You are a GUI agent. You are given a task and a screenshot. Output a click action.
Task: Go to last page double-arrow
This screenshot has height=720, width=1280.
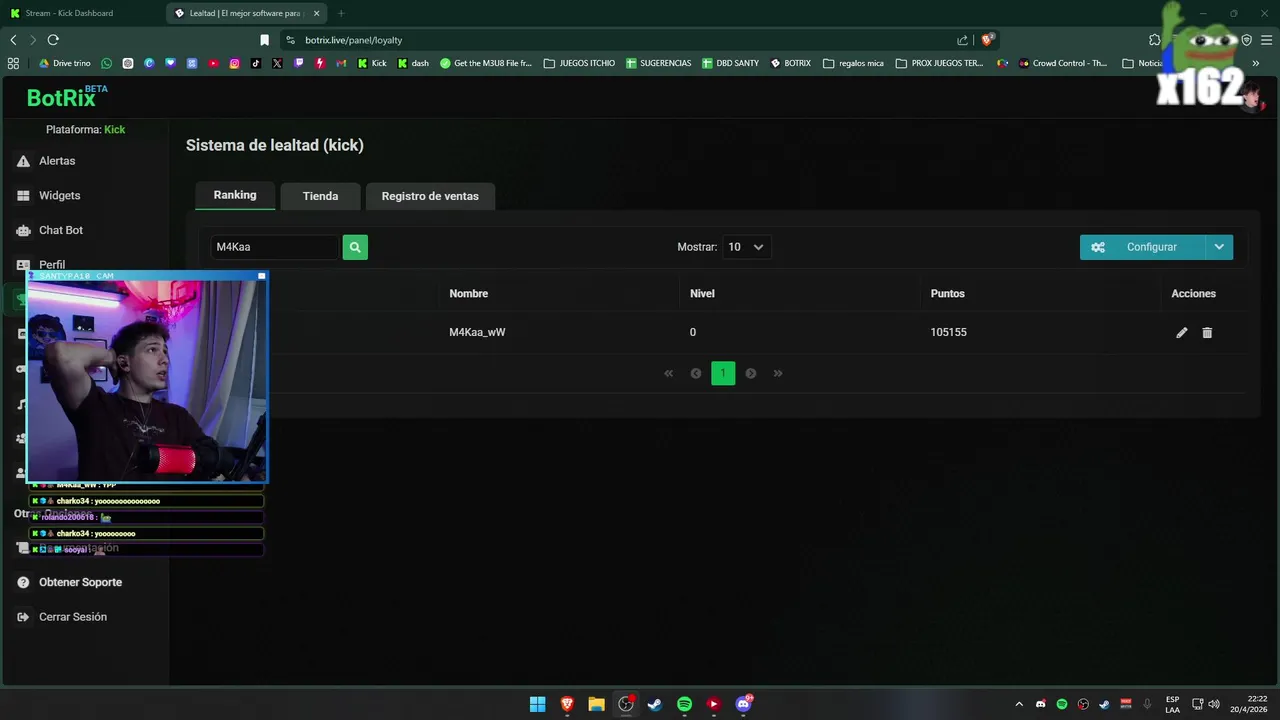[778, 373]
